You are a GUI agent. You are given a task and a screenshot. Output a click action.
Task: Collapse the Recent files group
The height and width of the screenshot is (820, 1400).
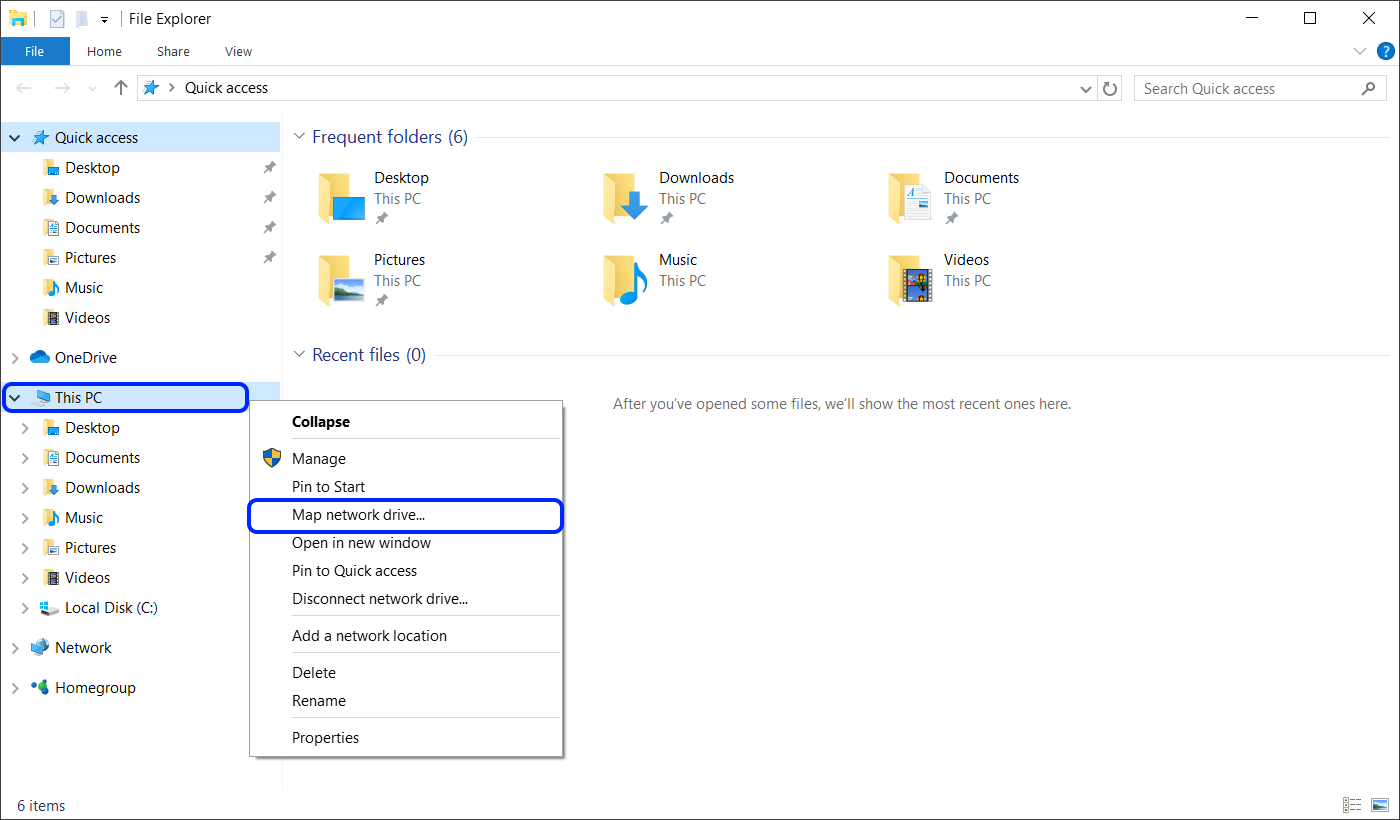299,355
